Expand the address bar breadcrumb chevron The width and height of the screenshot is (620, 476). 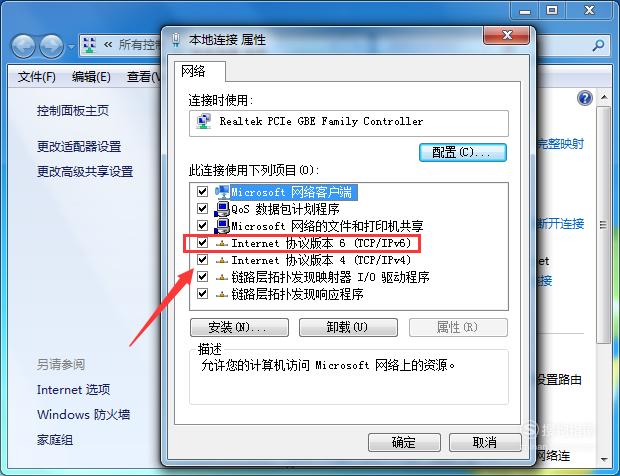coord(108,45)
